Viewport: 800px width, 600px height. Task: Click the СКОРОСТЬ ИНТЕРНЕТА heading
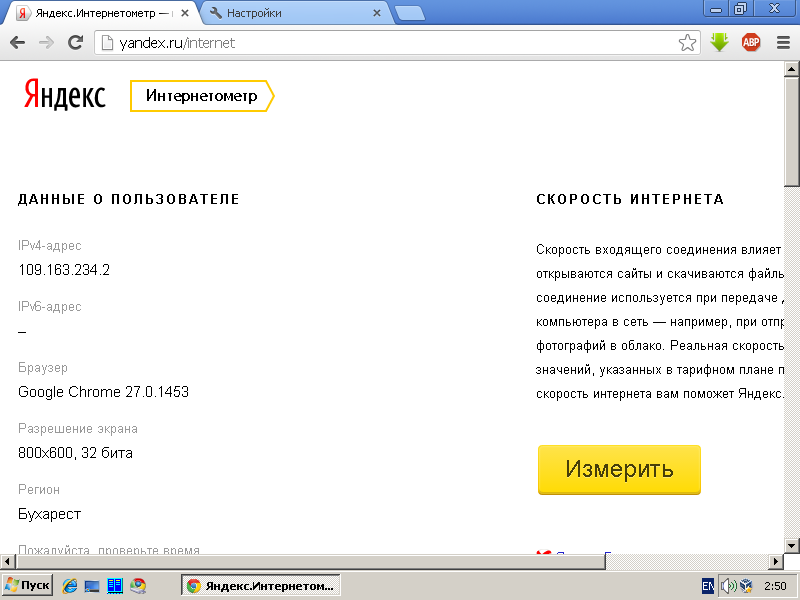pyautogui.click(x=630, y=199)
